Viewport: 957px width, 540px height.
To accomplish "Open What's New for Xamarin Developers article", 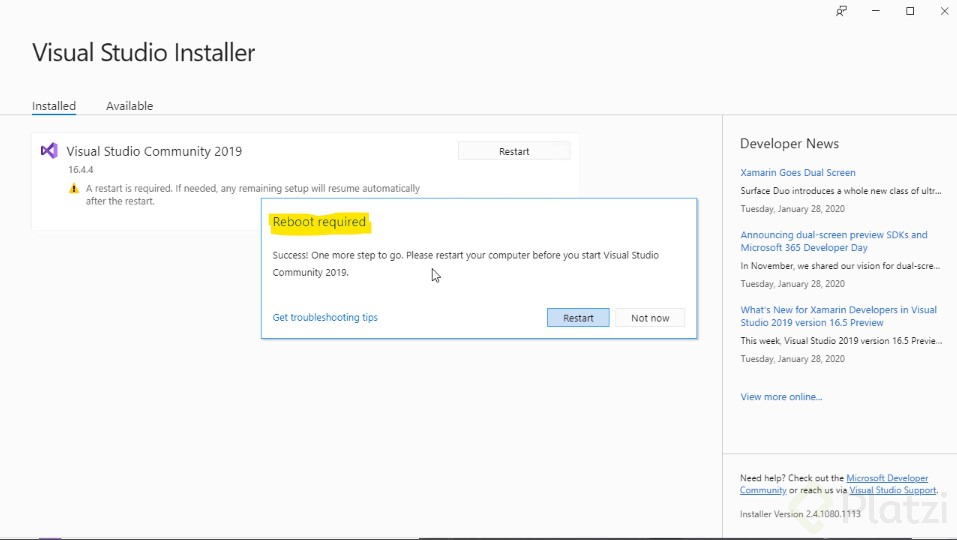I will [x=839, y=316].
